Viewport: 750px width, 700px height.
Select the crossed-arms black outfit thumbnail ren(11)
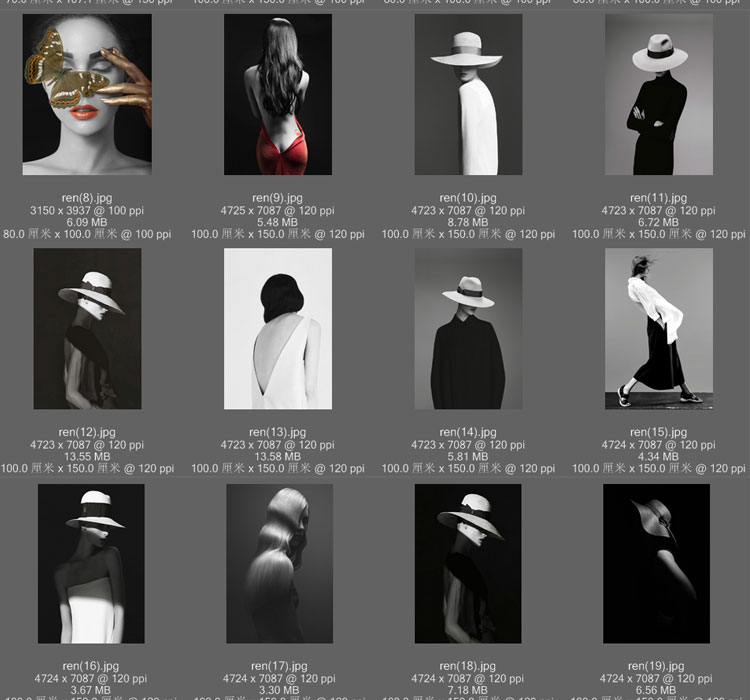658,94
